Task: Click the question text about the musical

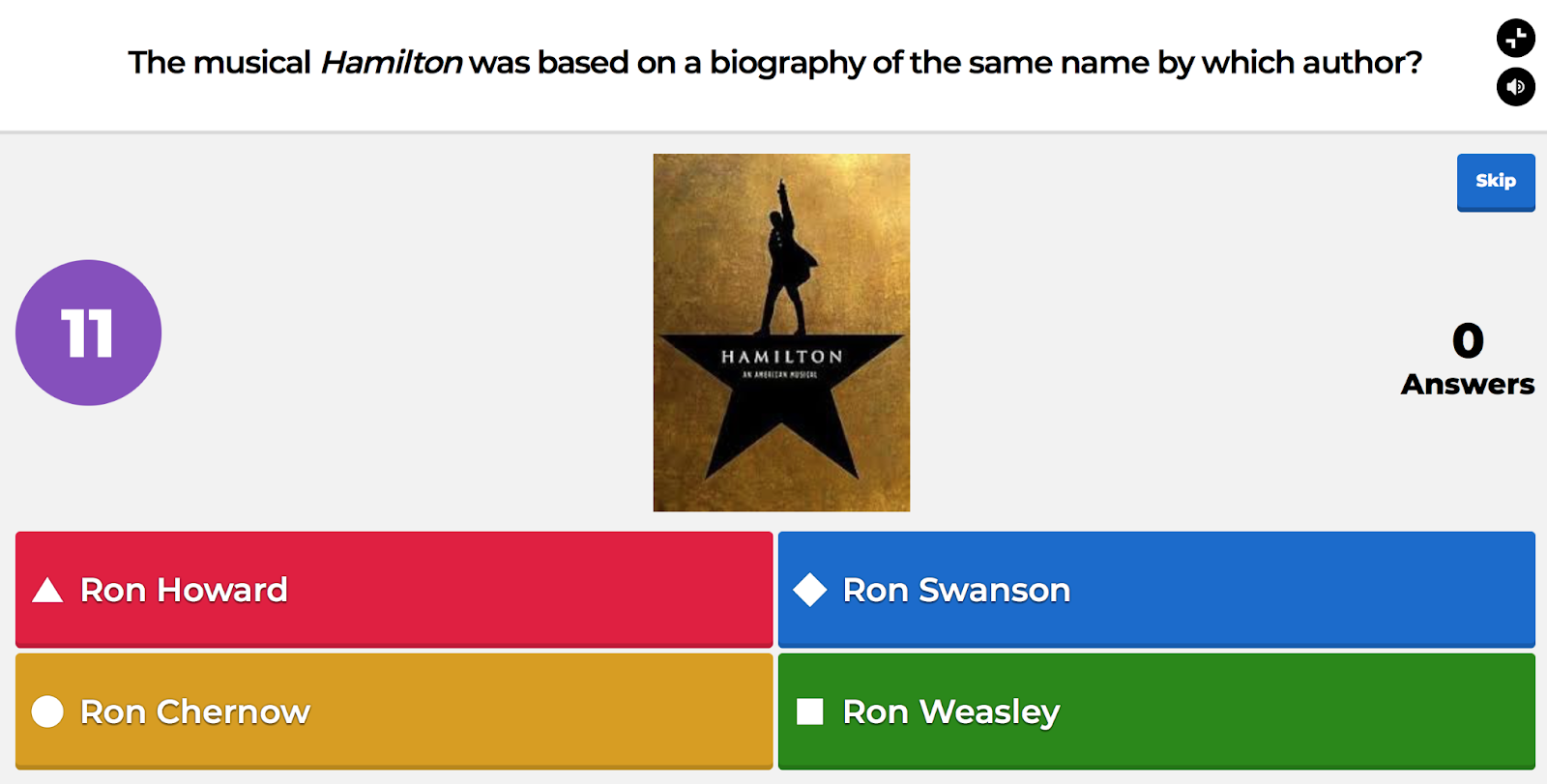Action: (x=774, y=63)
